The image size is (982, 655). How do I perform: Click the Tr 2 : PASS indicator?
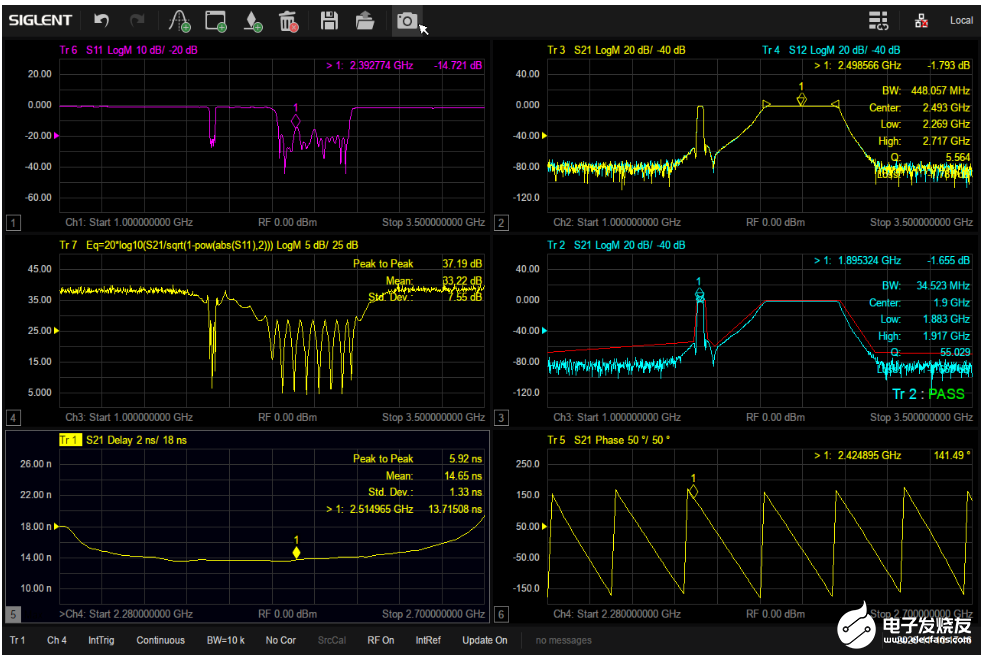(x=928, y=394)
